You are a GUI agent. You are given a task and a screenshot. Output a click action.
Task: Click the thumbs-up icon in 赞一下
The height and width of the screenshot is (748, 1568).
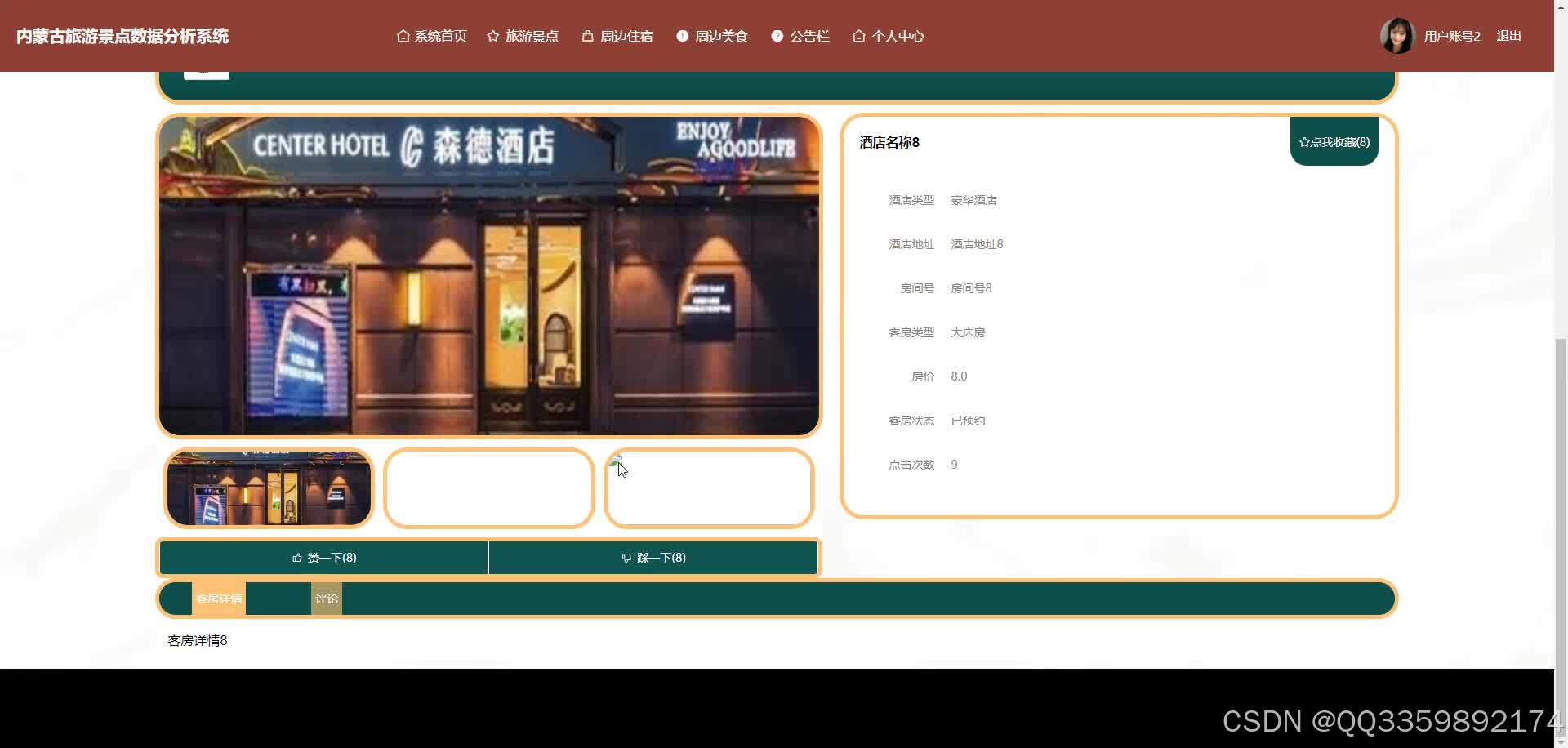[297, 558]
